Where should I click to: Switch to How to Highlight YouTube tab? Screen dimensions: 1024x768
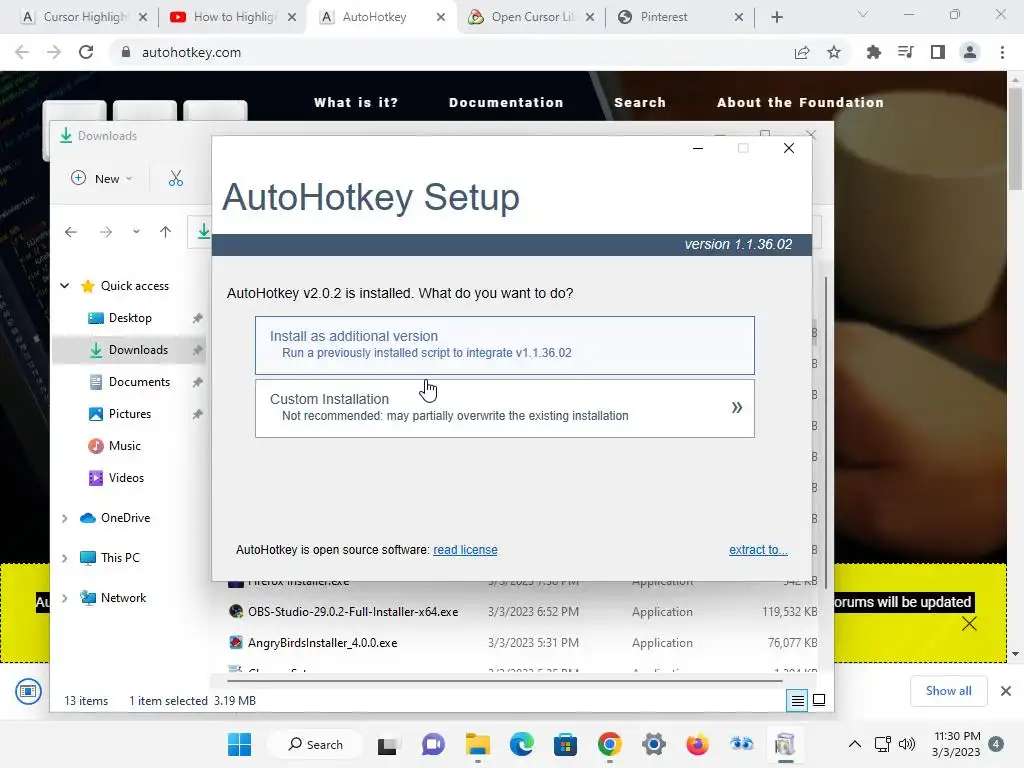(x=234, y=17)
